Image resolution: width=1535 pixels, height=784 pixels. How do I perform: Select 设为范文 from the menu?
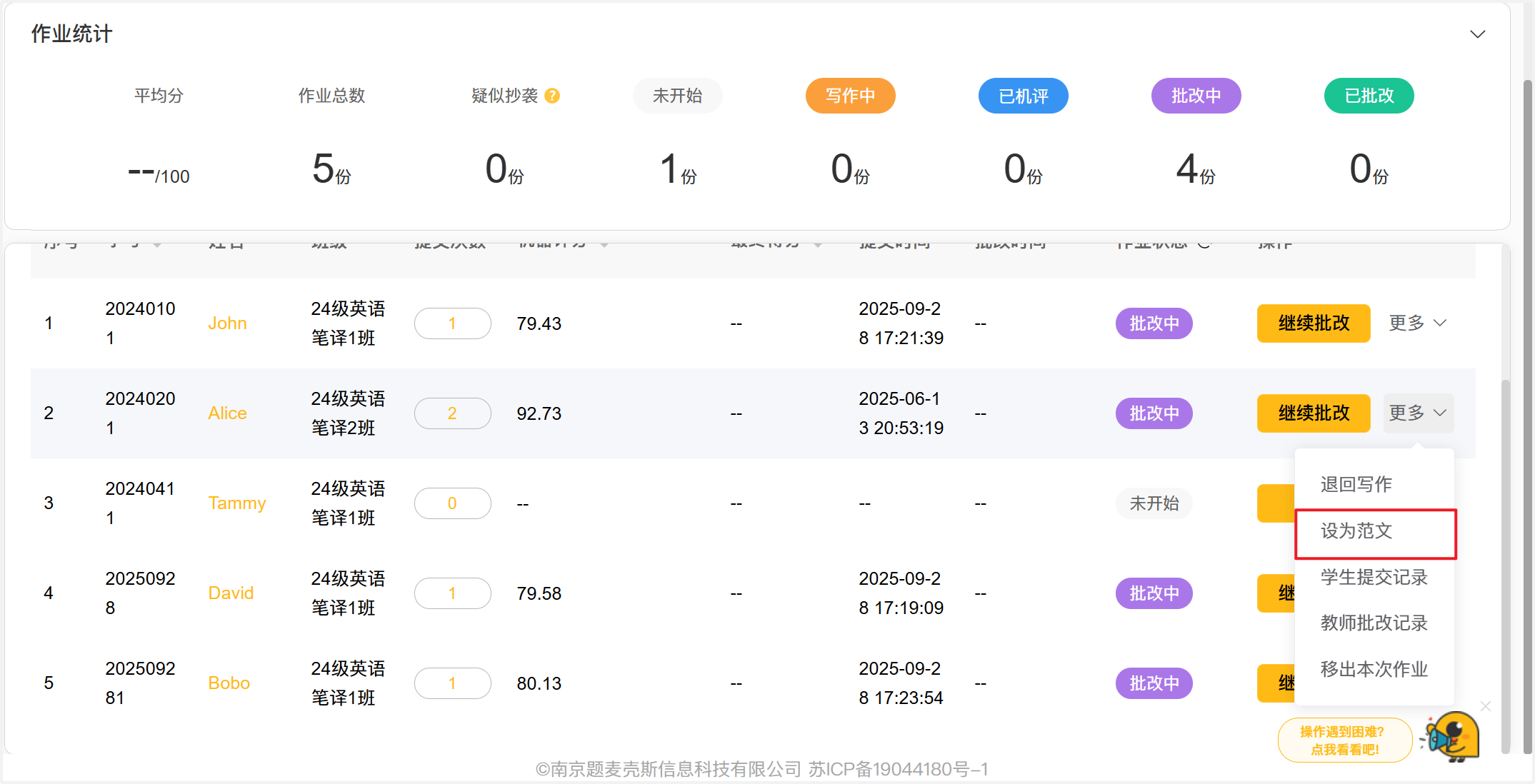pos(1356,531)
